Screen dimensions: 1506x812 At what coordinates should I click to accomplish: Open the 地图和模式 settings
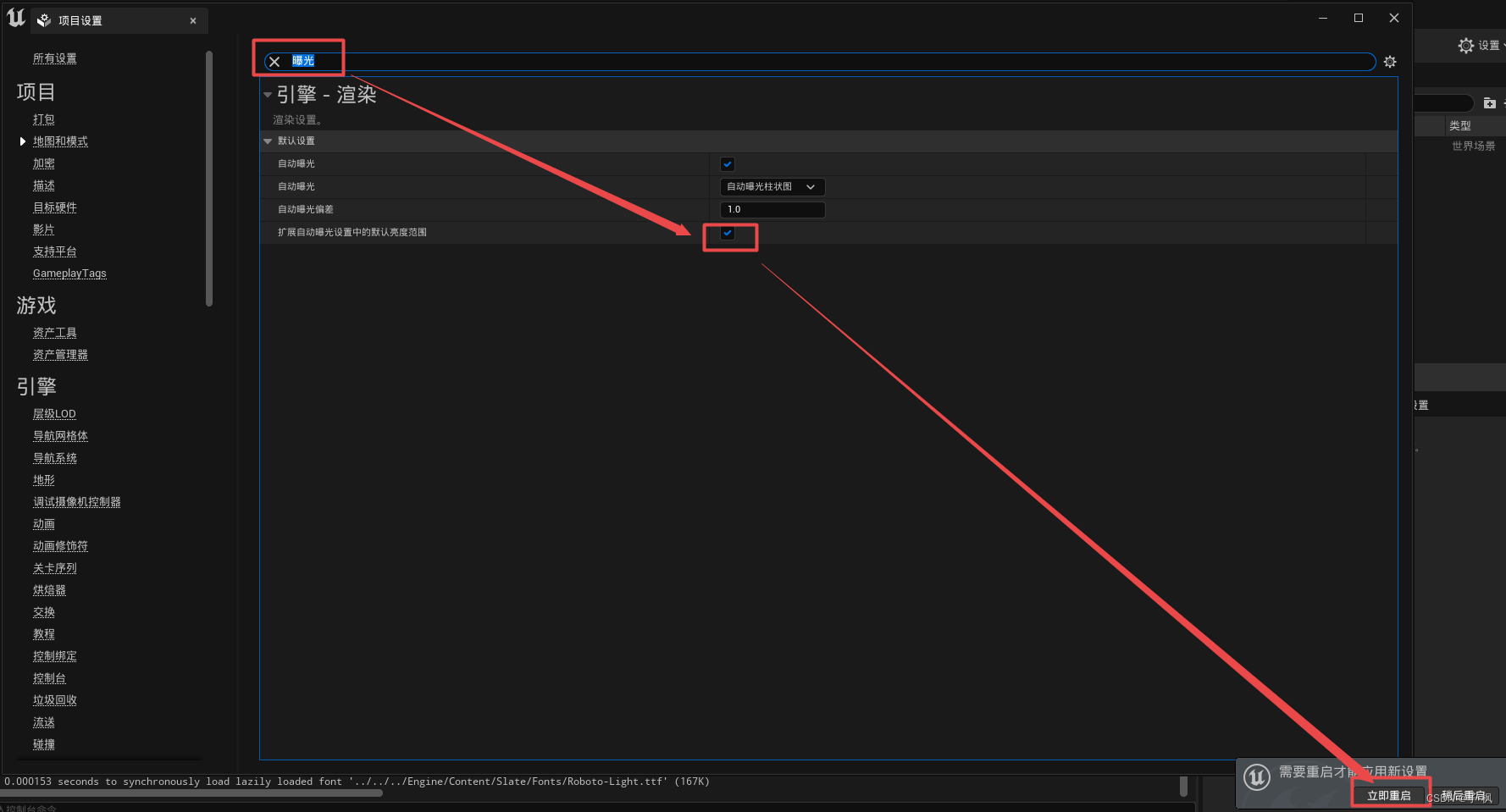60,141
